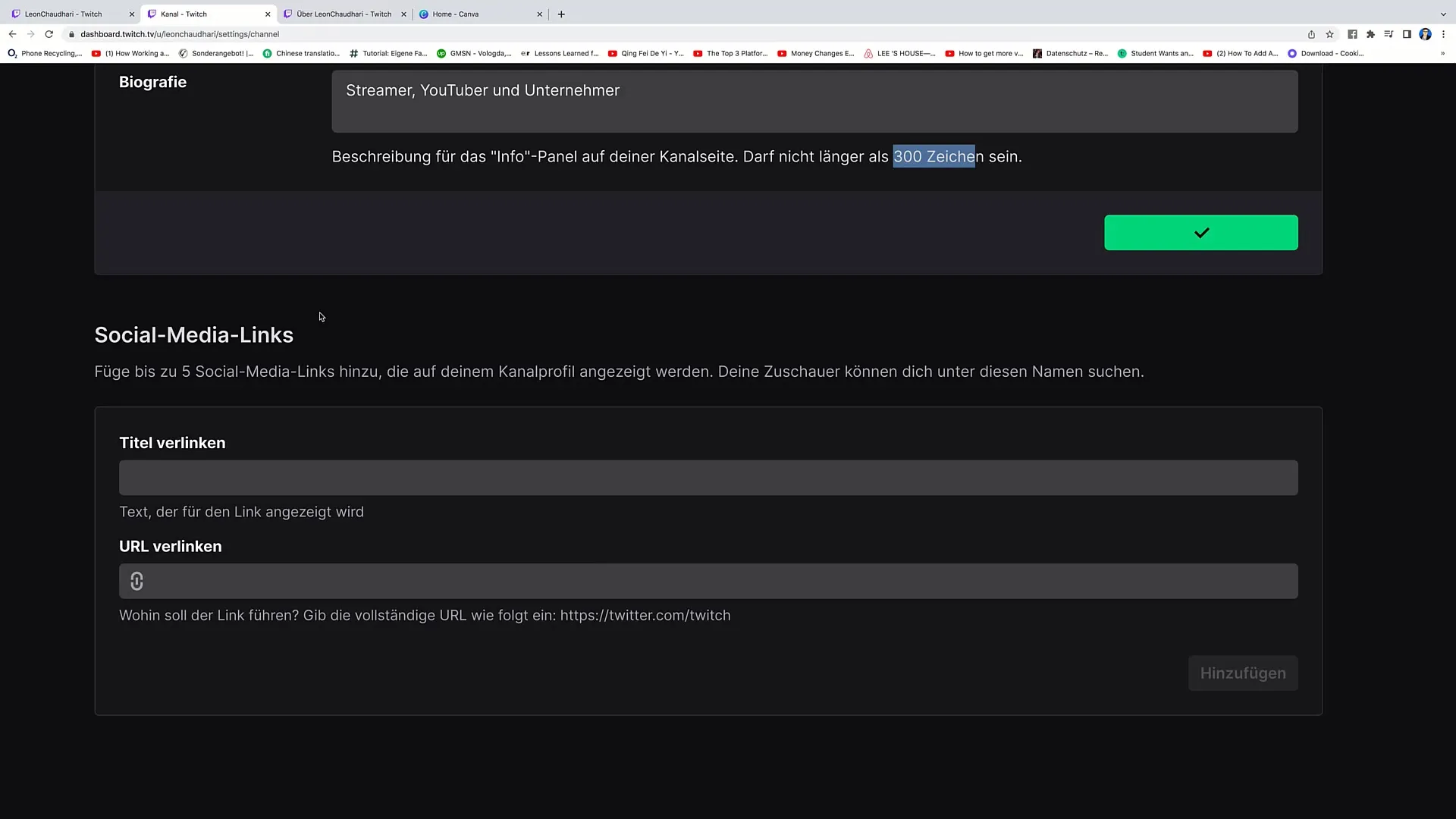Open the Datenschutz – Re... bookmark
Viewport: 1456px width, 819px height.
click(x=1071, y=53)
